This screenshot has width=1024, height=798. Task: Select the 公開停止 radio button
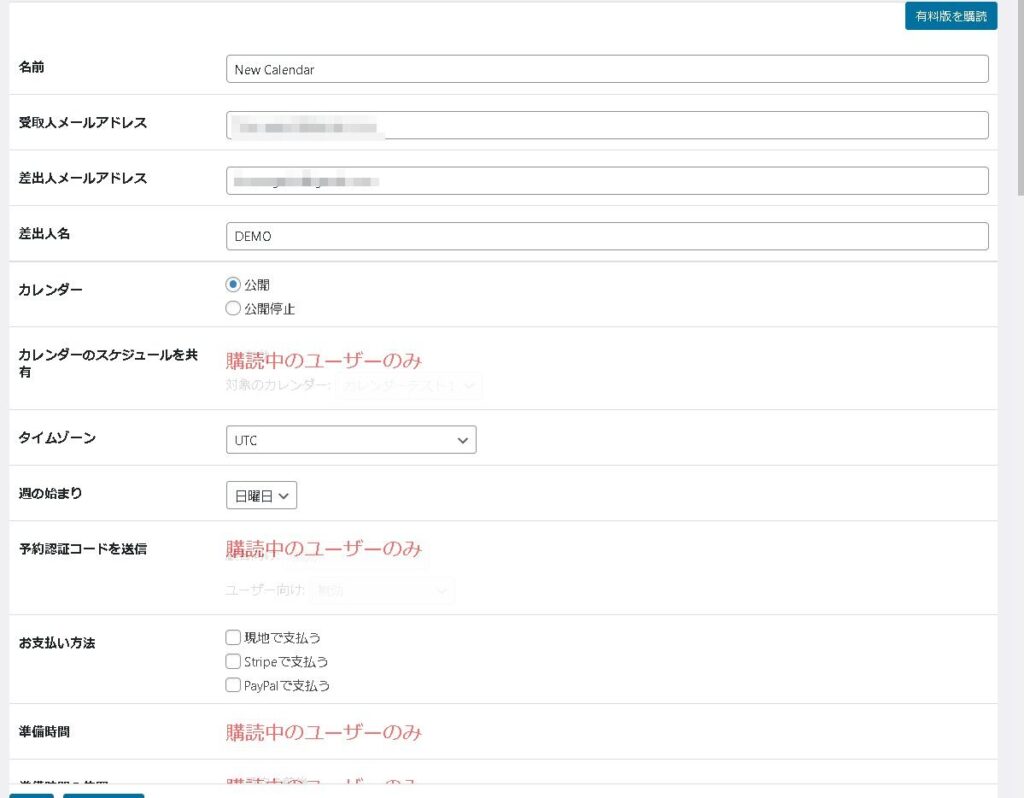tap(233, 309)
